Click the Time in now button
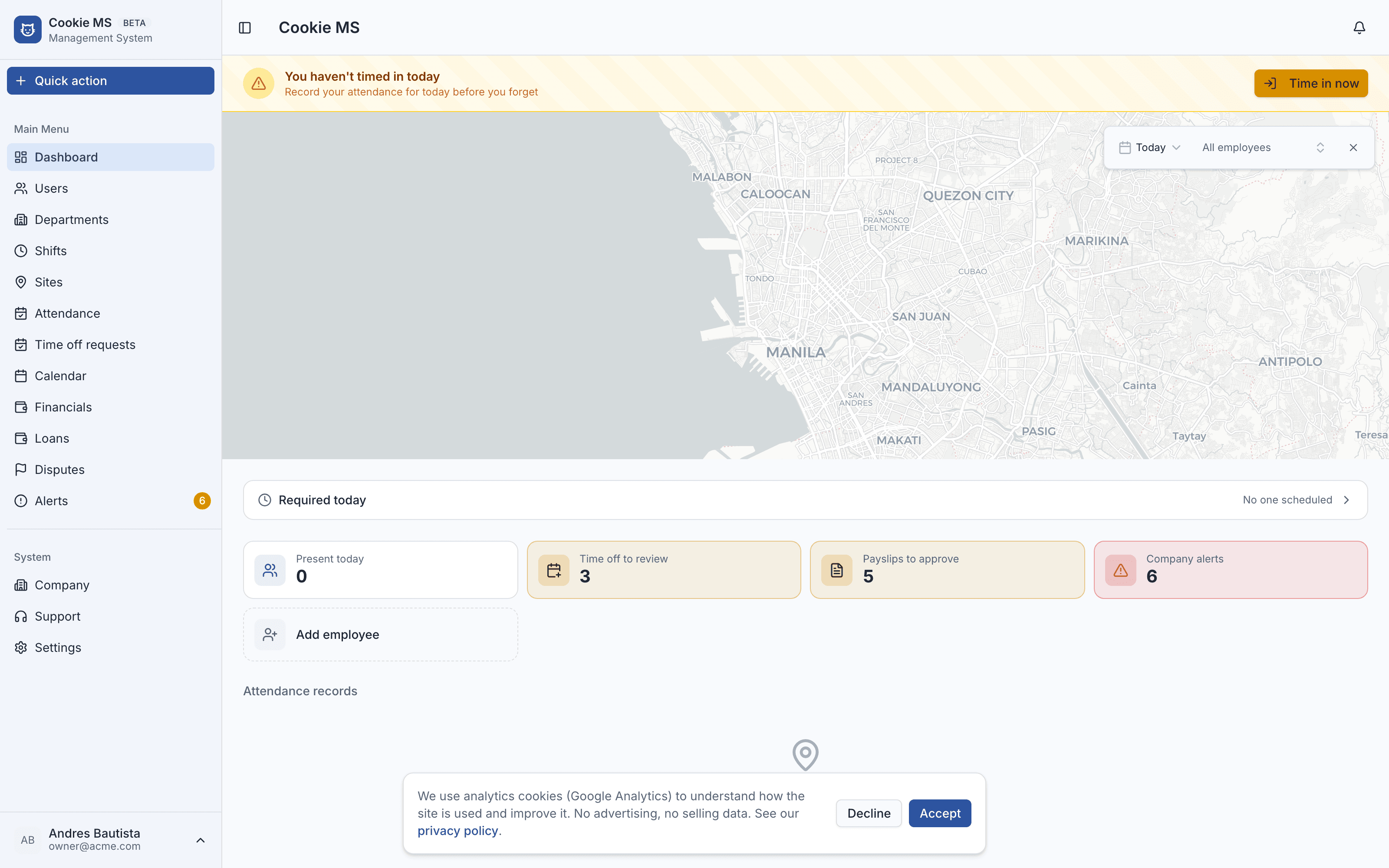1389x868 pixels. (1311, 84)
